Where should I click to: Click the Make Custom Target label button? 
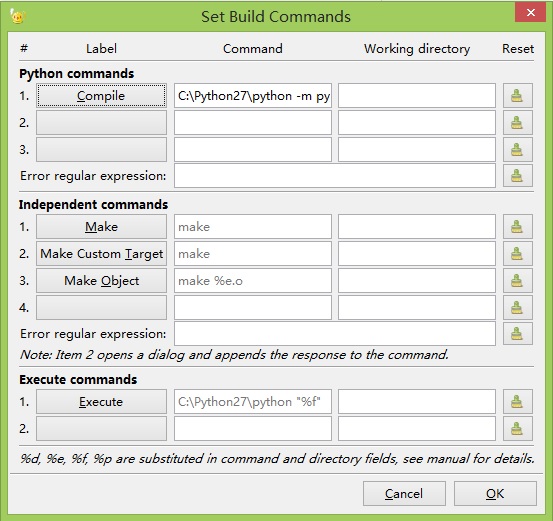click(101, 253)
